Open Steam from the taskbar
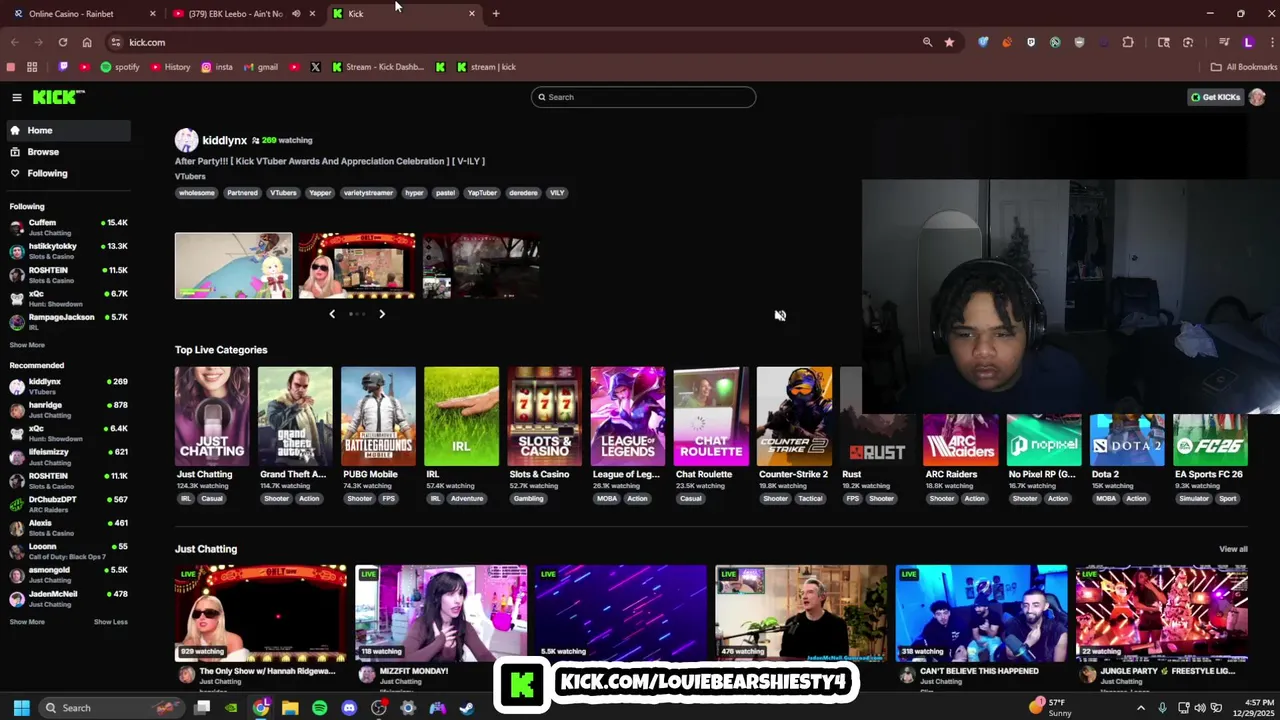 [x=467, y=708]
